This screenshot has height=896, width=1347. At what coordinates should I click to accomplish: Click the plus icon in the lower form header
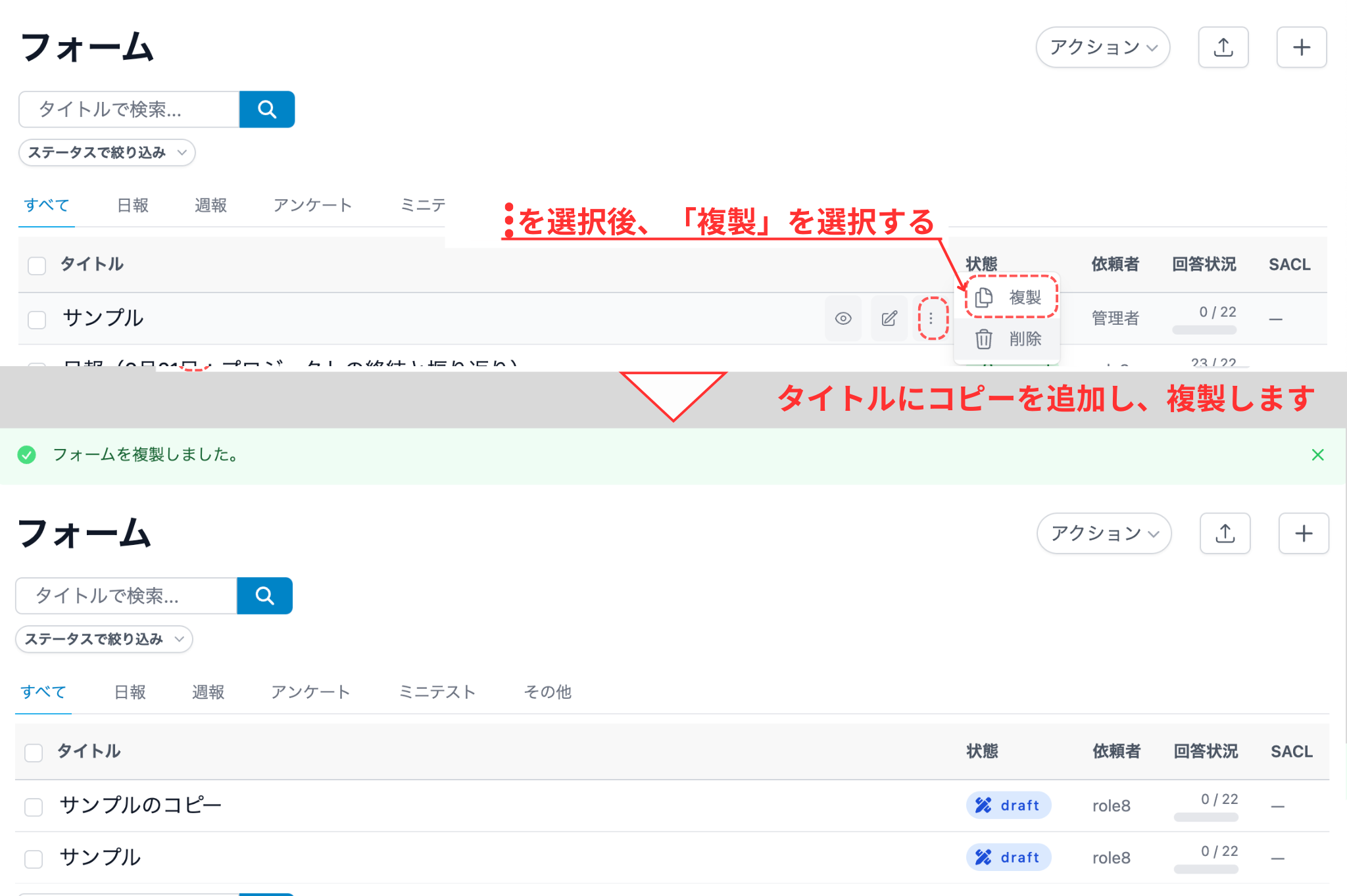click(x=1303, y=533)
